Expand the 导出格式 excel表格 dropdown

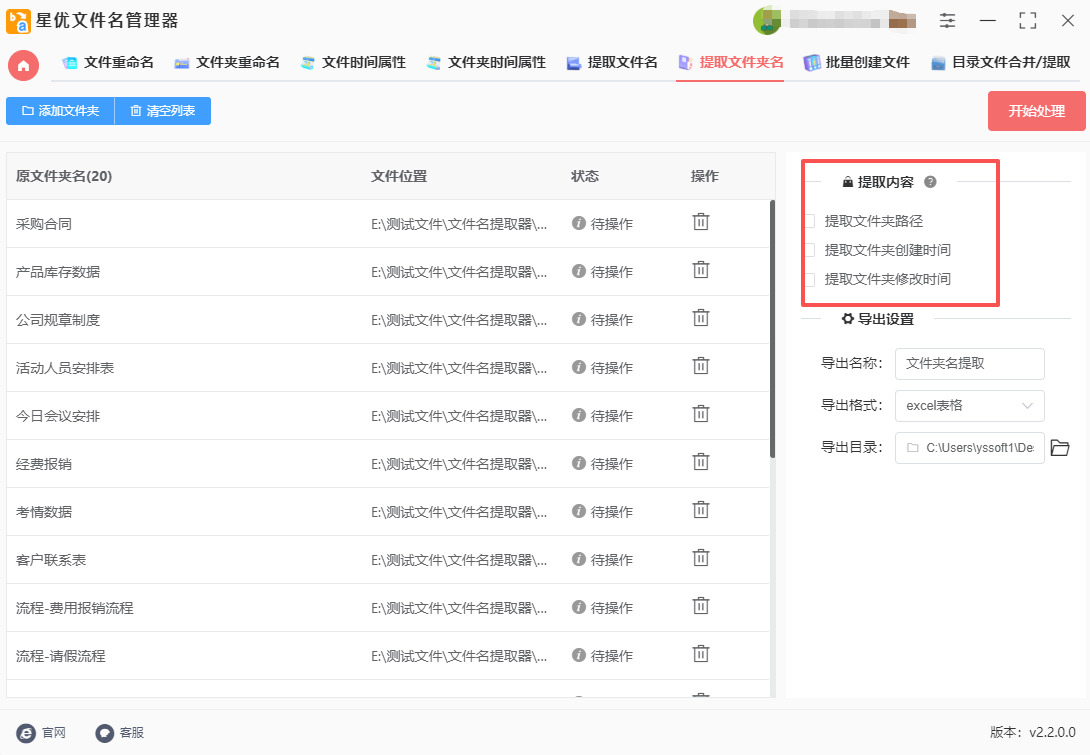coord(969,406)
